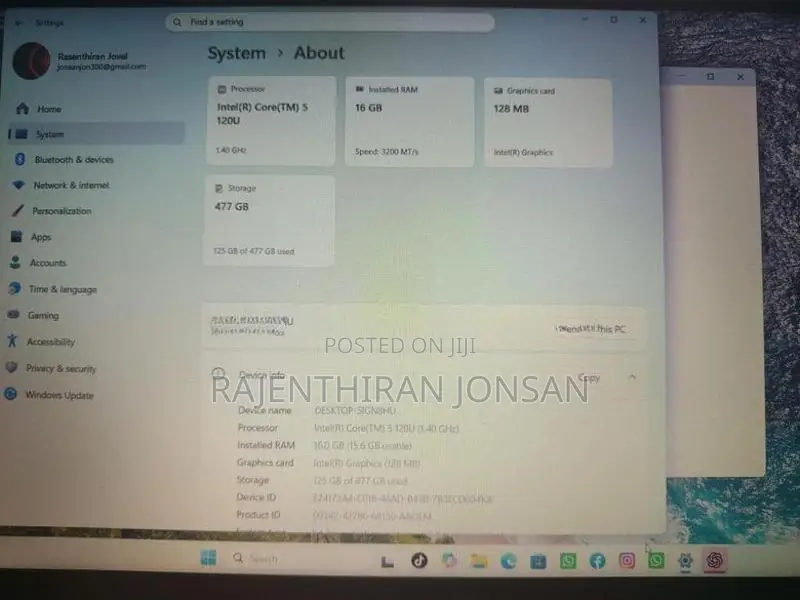
Task: Click the Apps icon in sidebar
Action: pyautogui.click(x=16, y=236)
